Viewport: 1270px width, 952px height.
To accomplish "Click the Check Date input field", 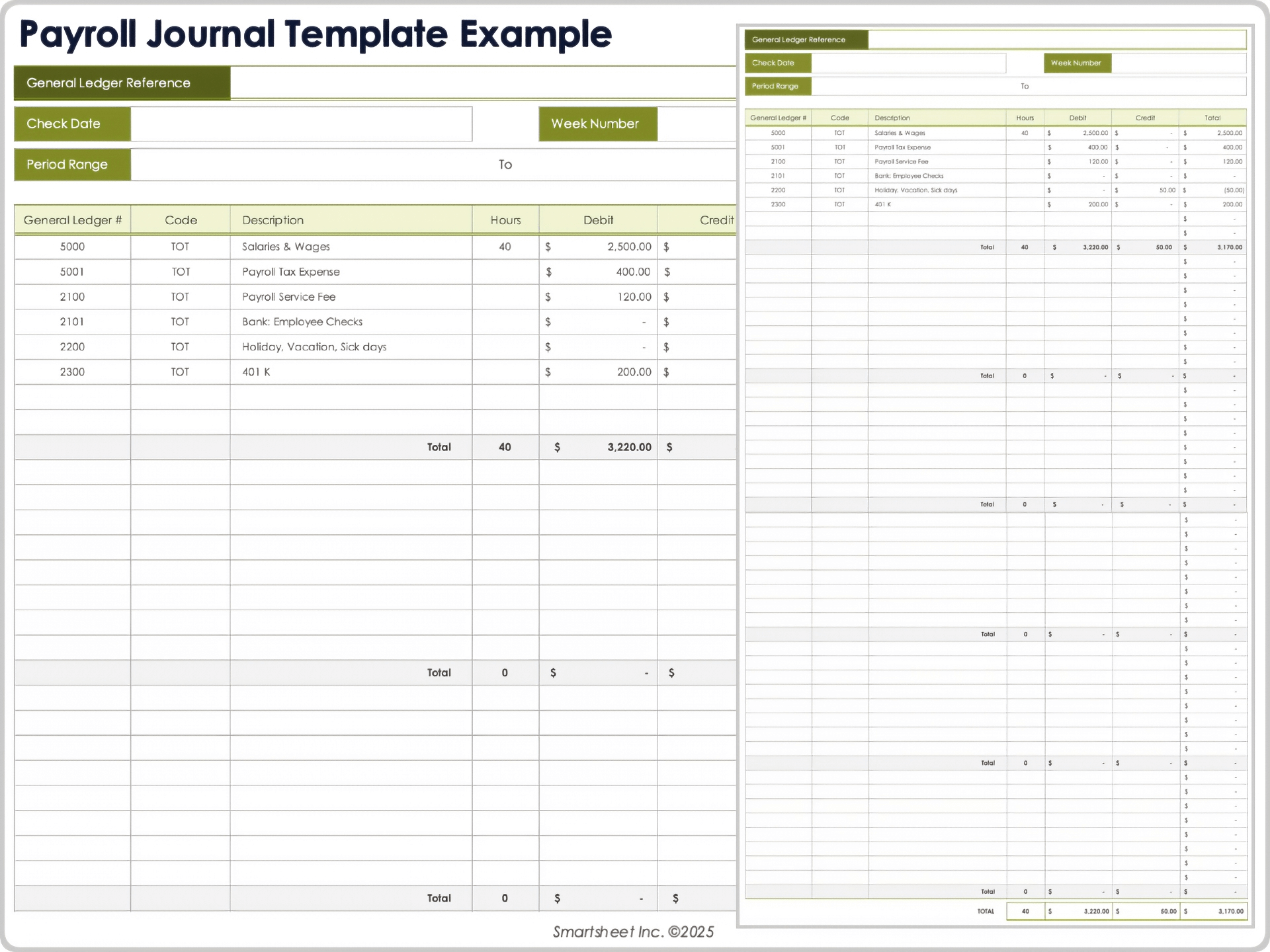I will (x=302, y=124).
